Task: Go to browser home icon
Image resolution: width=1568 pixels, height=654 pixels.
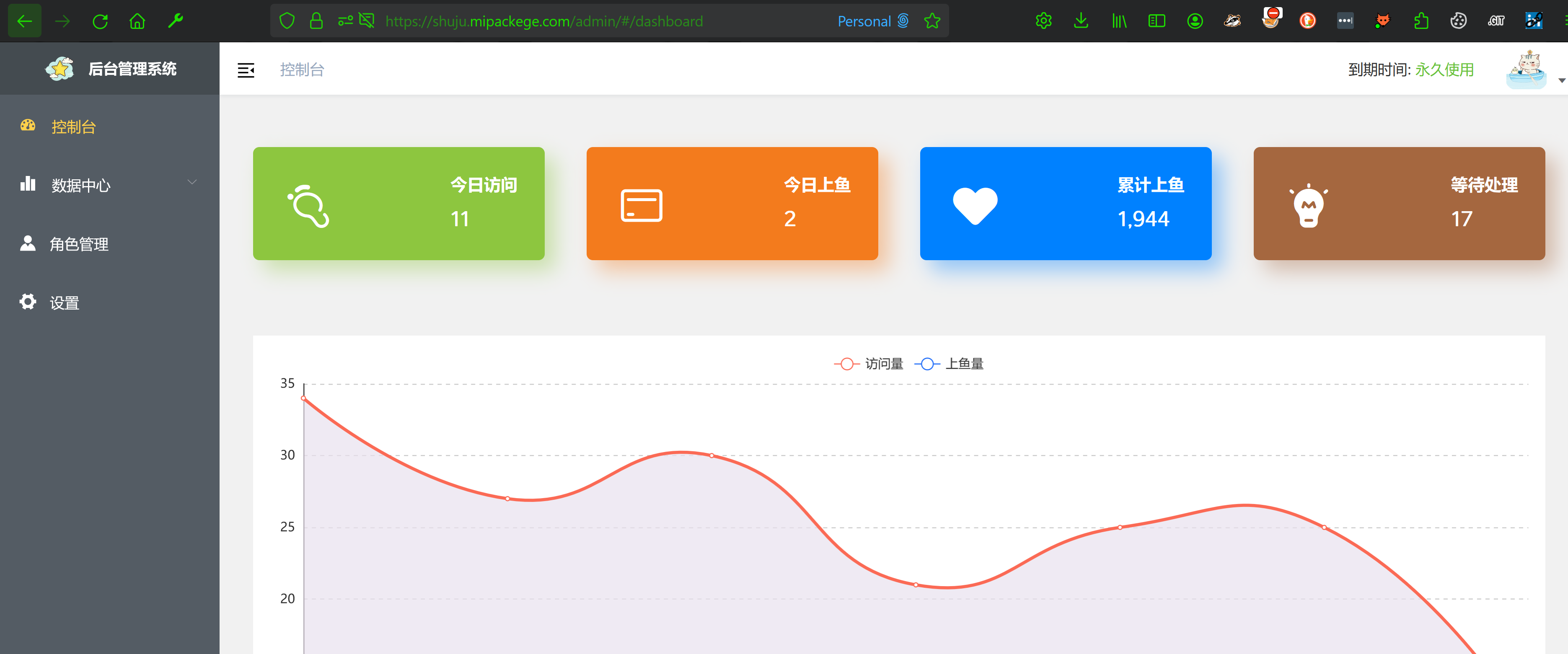Action: click(x=137, y=21)
